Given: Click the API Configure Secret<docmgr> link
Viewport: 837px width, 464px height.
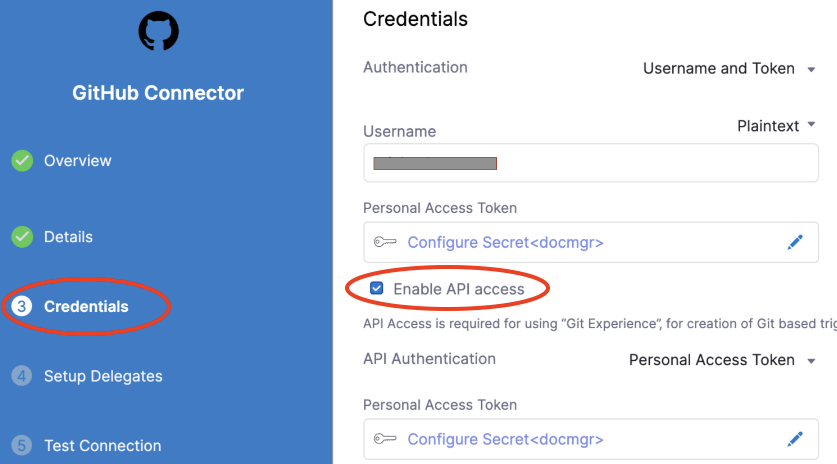Looking at the screenshot, I should 505,439.
